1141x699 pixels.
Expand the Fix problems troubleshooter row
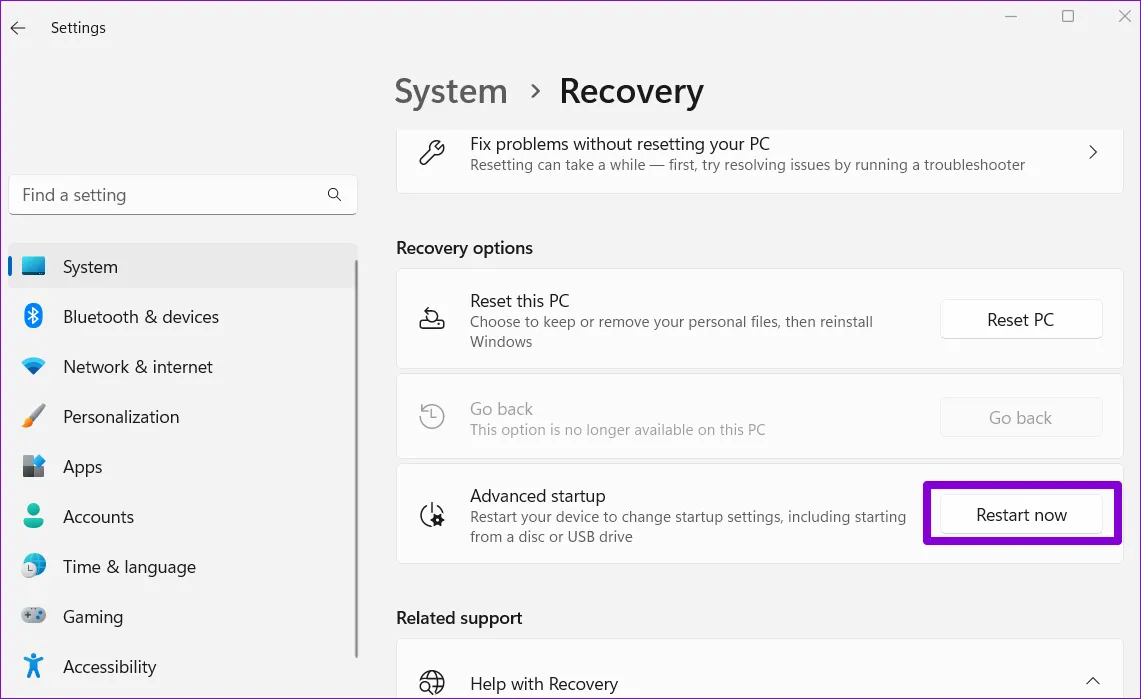[x=1092, y=153]
